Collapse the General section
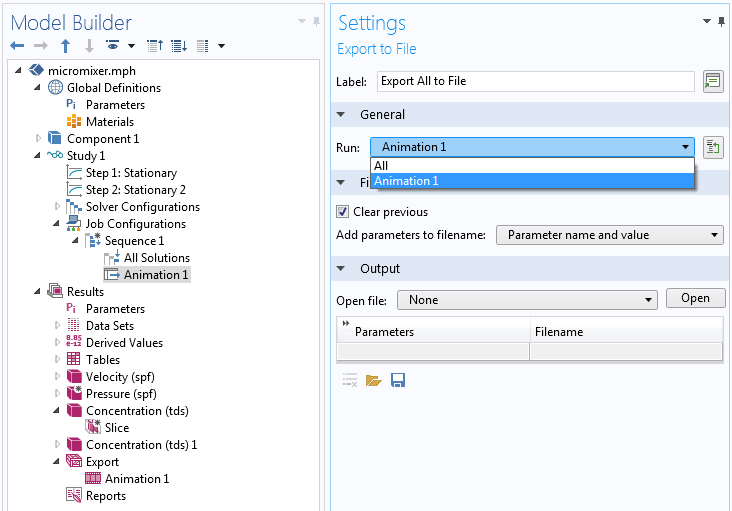Viewport: 732px width, 511px height. [341, 114]
